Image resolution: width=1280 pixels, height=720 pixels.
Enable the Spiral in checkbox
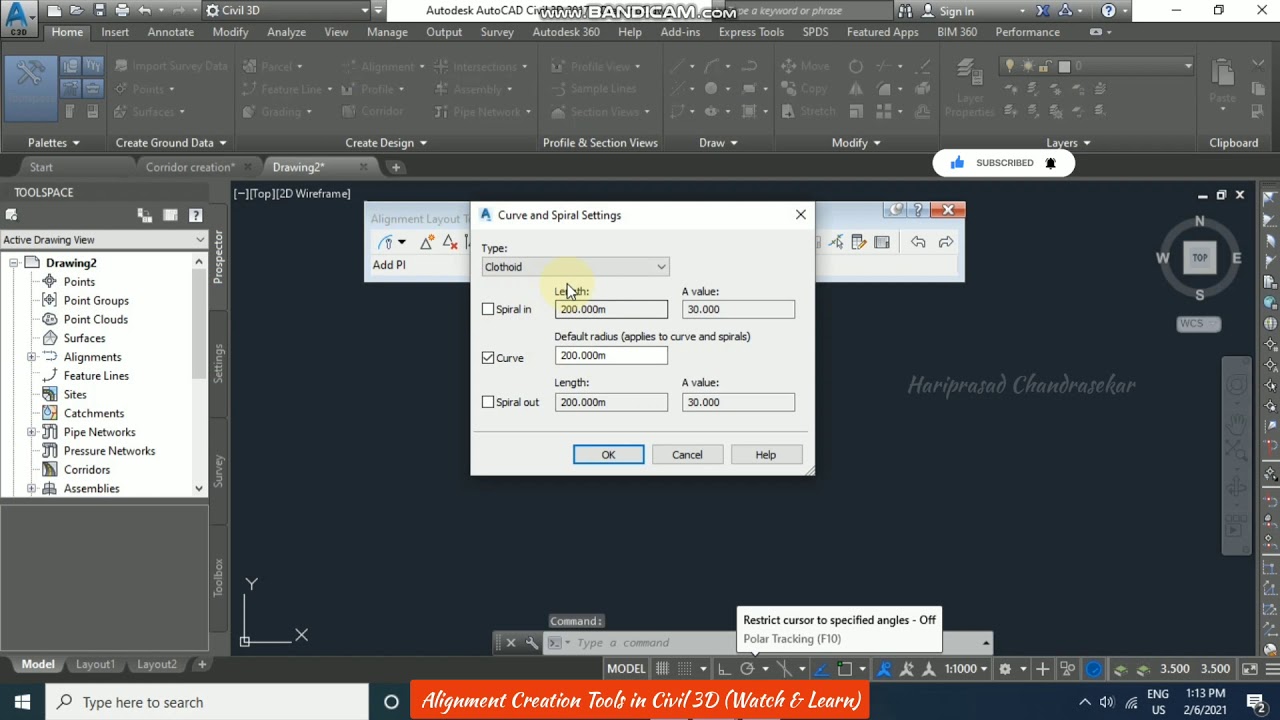tap(488, 310)
